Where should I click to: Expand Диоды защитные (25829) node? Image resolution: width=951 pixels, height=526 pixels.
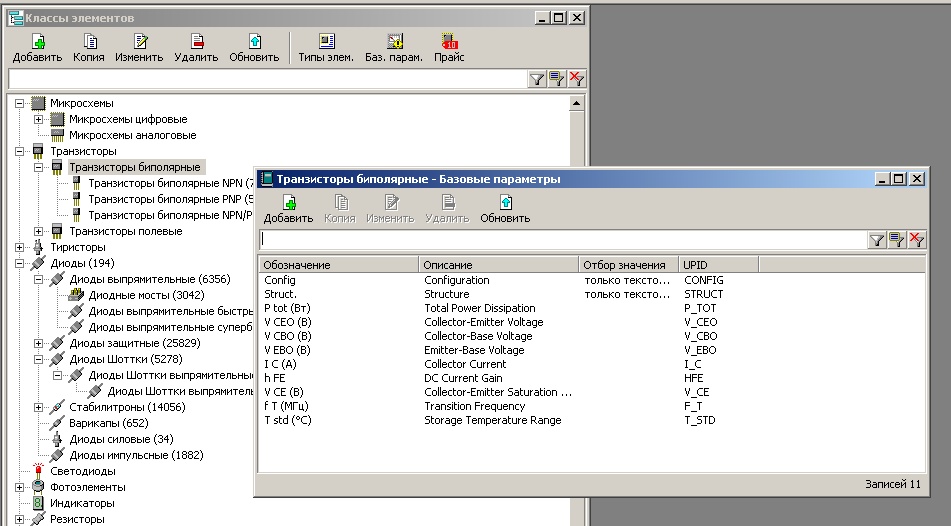point(38,343)
